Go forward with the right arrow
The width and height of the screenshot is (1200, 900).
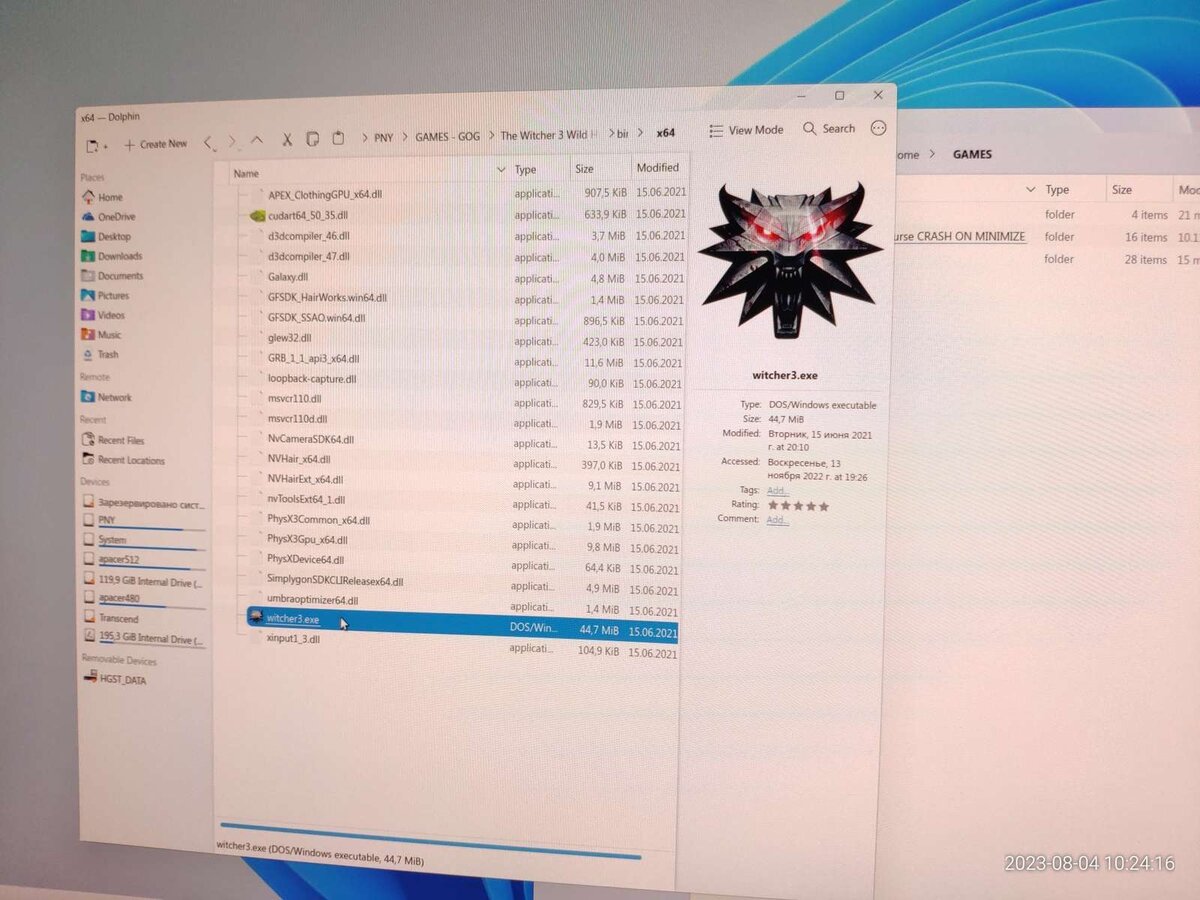click(x=233, y=141)
